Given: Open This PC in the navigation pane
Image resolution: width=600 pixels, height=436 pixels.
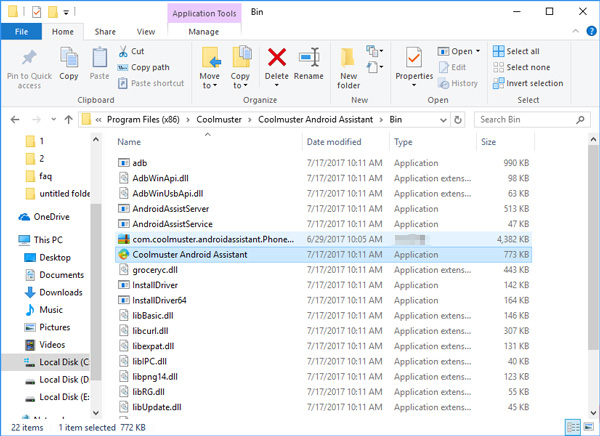Looking at the screenshot, I should coord(40,240).
